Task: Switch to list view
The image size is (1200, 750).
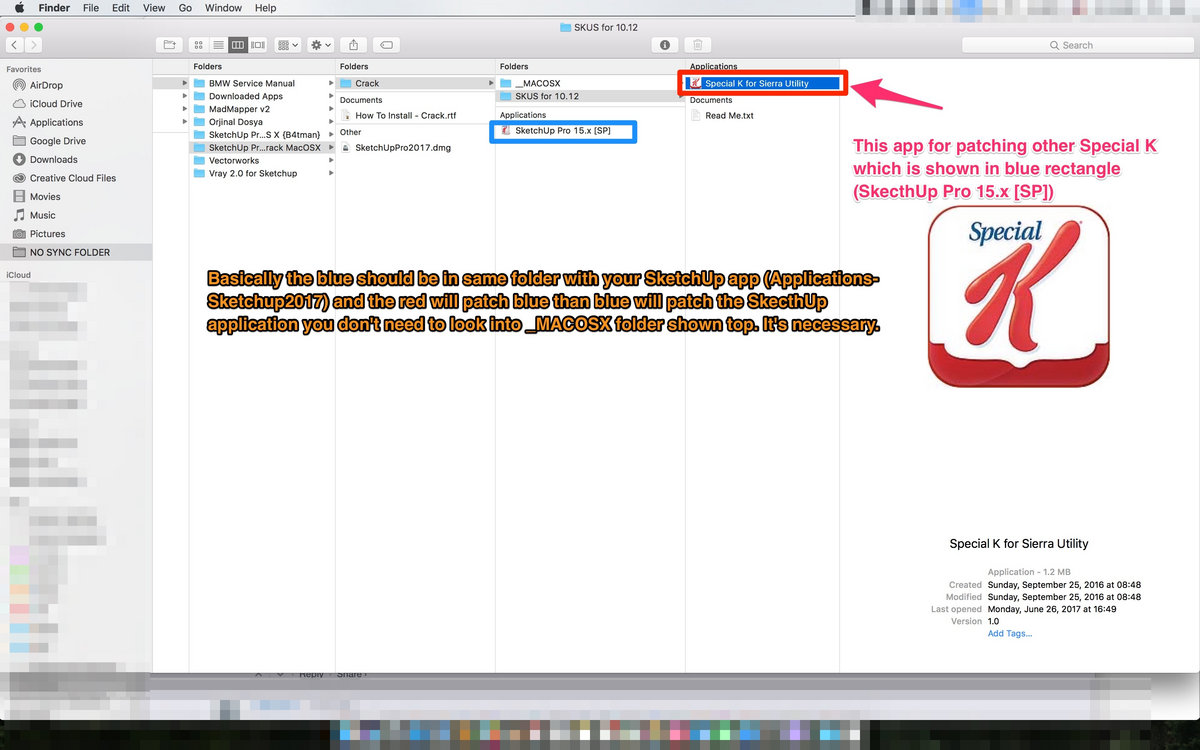Action: tap(218, 45)
